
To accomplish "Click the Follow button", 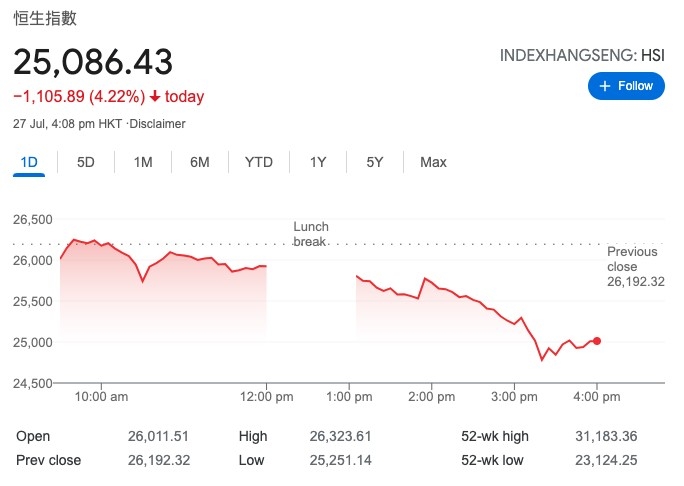I will pyautogui.click(x=626, y=86).
